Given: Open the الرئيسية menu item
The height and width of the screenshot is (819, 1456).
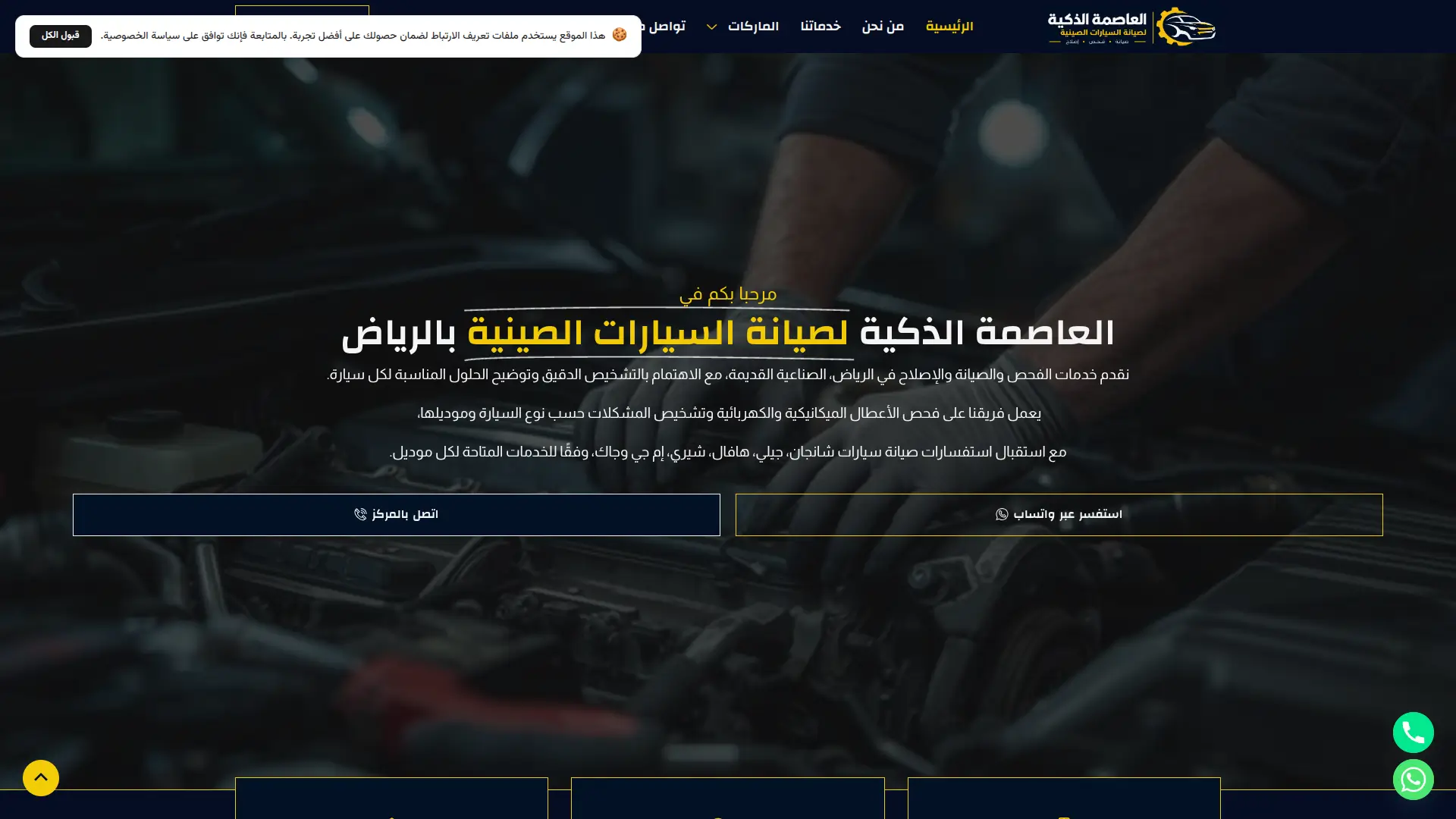Looking at the screenshot, I should 949,27.
